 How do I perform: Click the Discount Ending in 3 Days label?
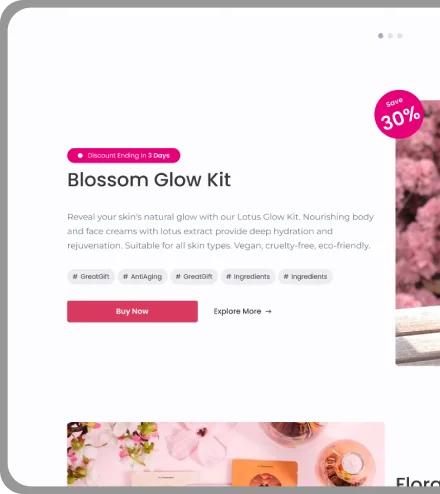pos(129,156)
